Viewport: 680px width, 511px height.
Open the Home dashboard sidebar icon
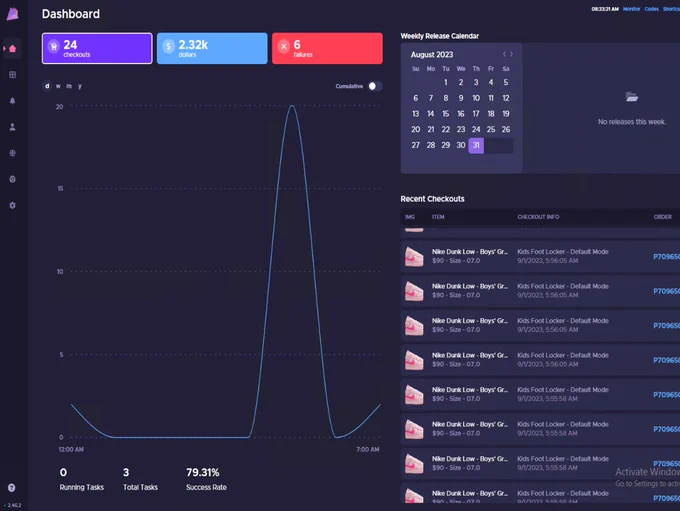13,49
